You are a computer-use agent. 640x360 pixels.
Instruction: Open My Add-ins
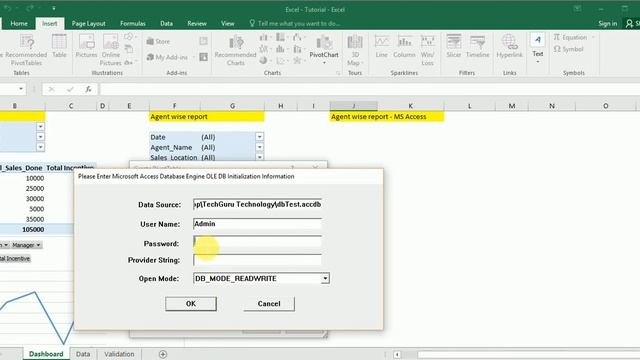167,57
